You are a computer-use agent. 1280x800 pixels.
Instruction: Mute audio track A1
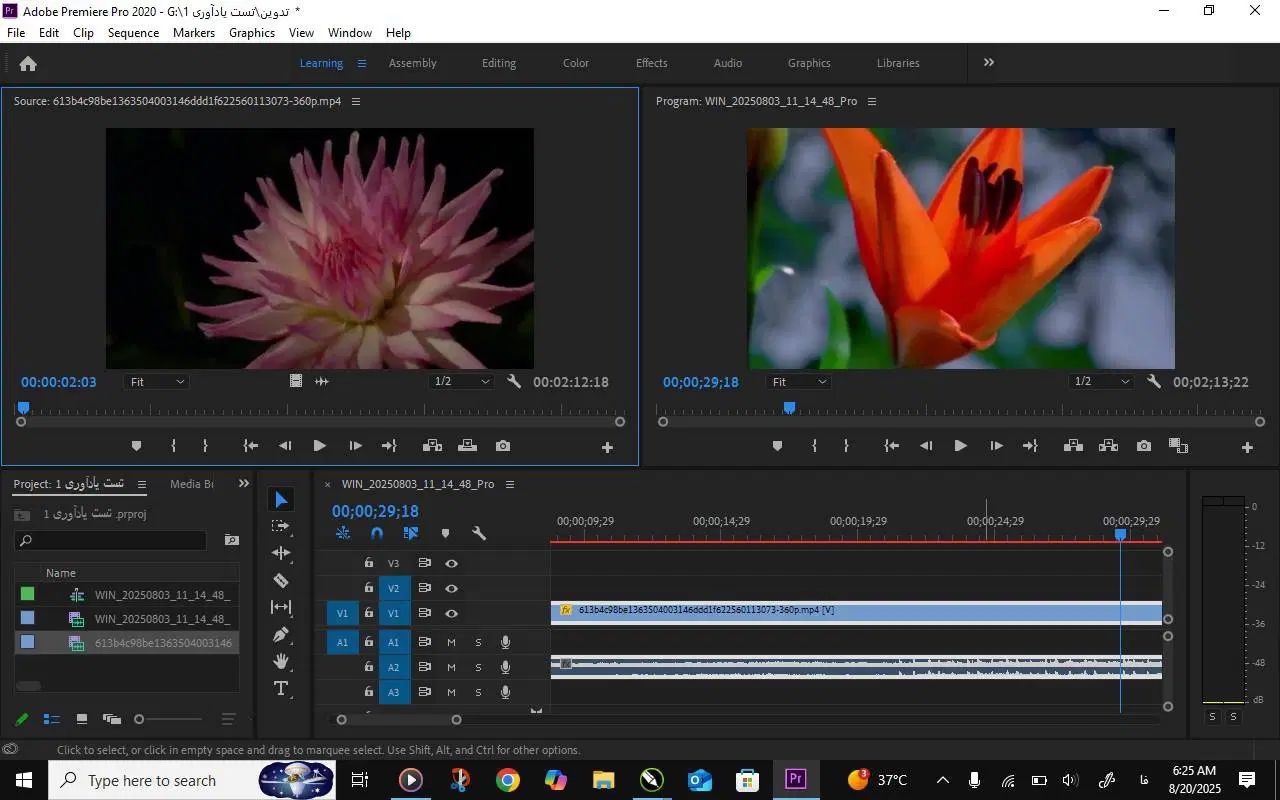pos(451,643)
